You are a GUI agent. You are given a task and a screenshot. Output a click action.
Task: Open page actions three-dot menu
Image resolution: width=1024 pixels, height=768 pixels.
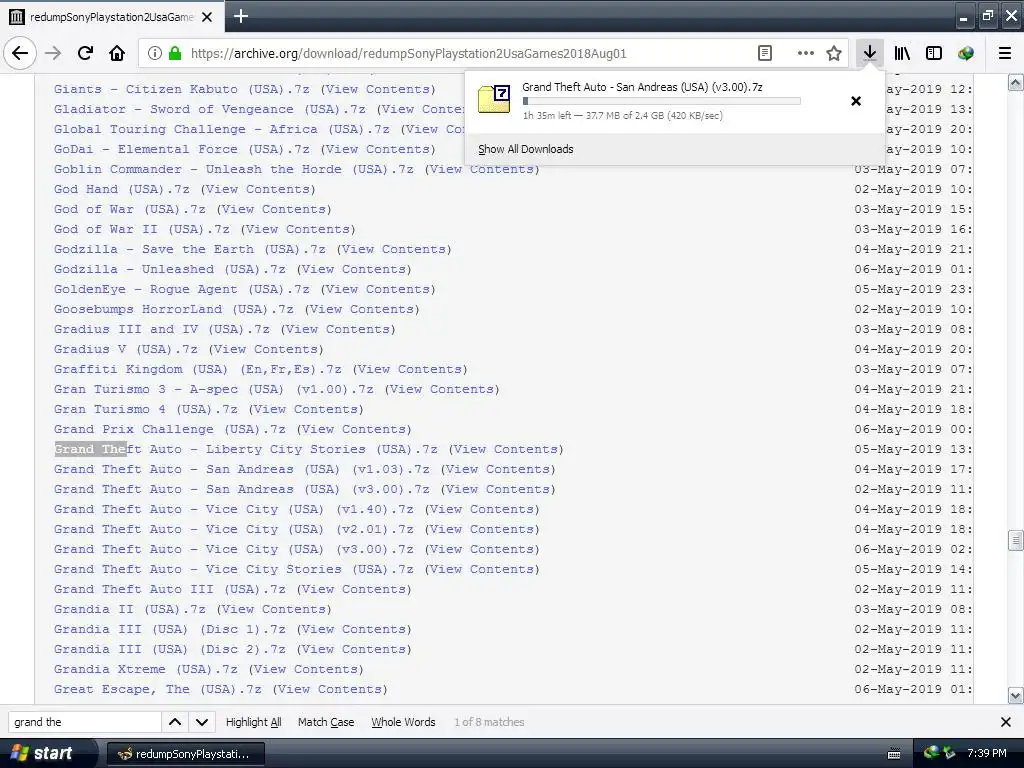(x=806, y=53)
